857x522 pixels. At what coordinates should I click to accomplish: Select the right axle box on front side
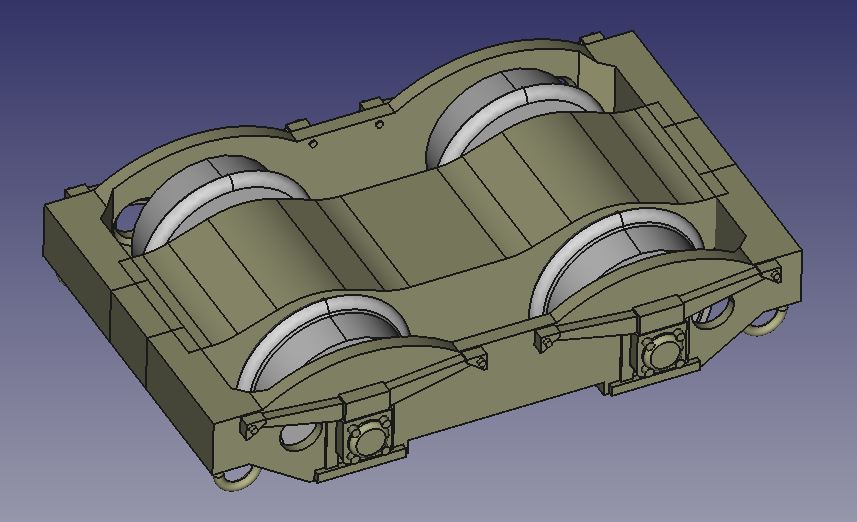[x=660, y=350]
